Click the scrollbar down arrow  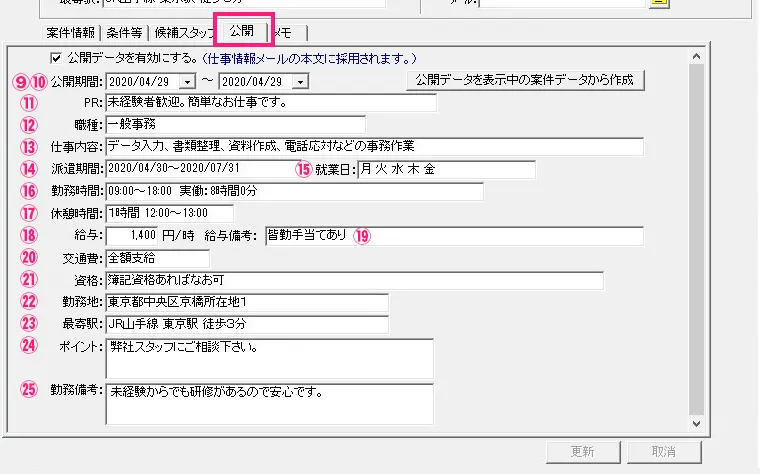(697, 424)
